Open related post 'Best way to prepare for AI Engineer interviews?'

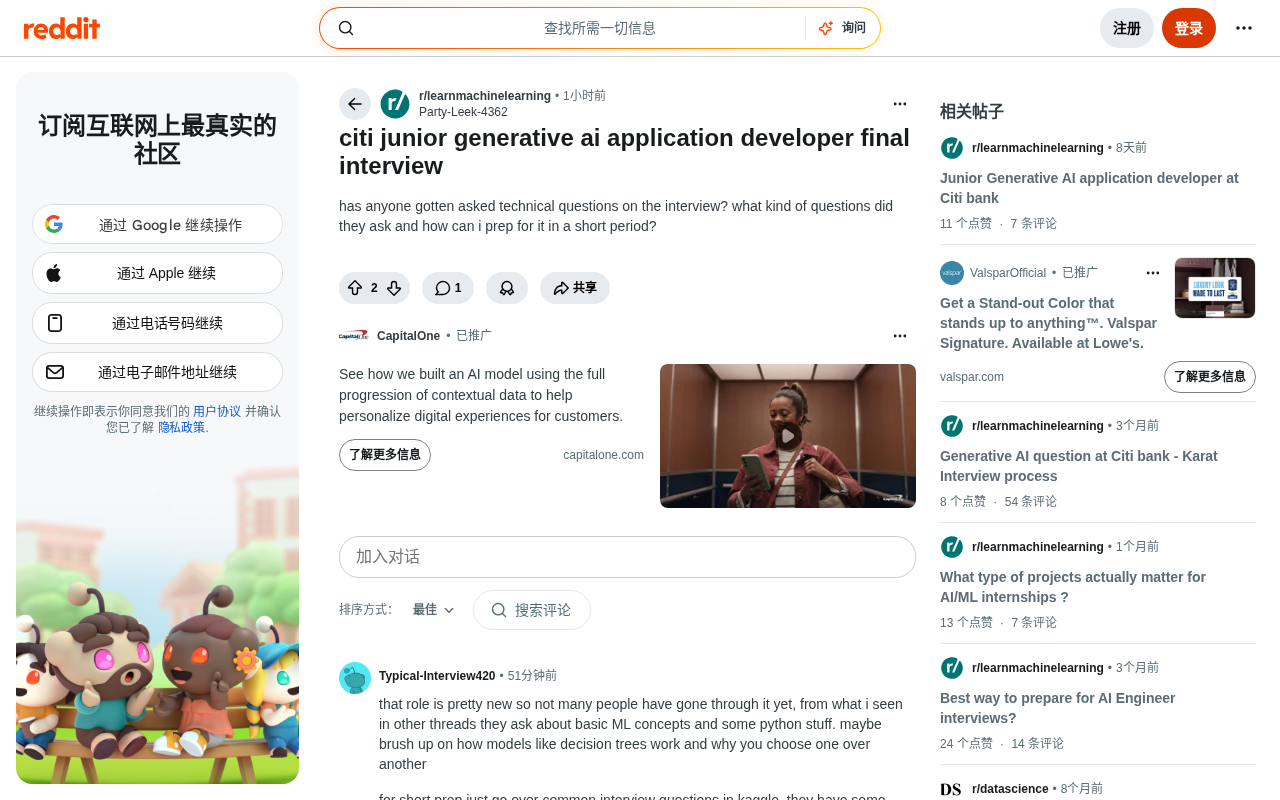coord(1057,708)
